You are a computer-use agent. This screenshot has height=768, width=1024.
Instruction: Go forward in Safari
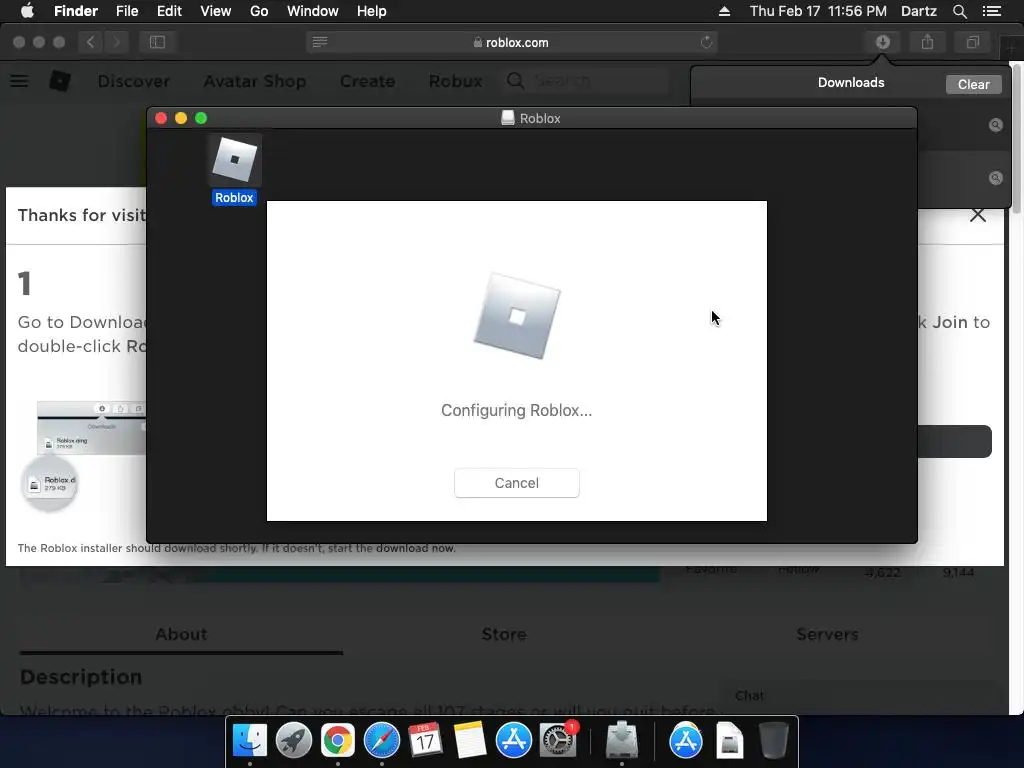[116, 42]
